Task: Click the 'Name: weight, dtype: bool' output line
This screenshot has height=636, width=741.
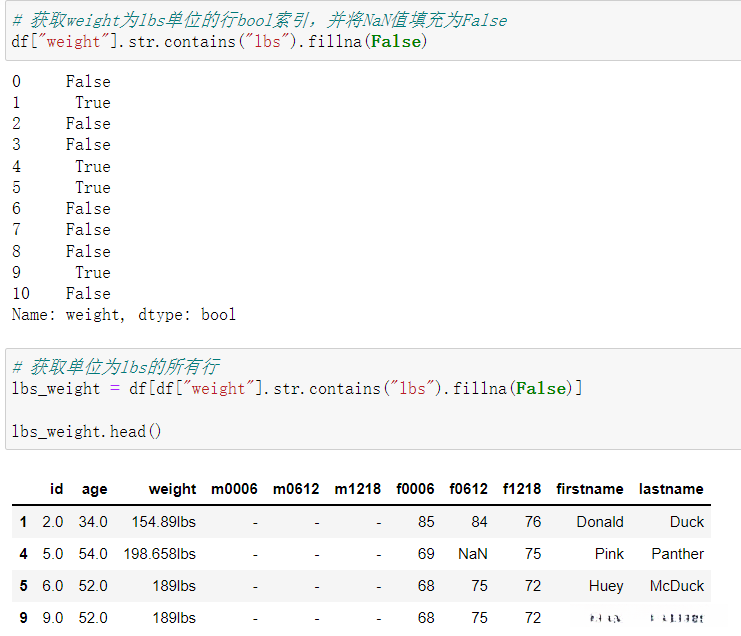Action: coord(124,315)
